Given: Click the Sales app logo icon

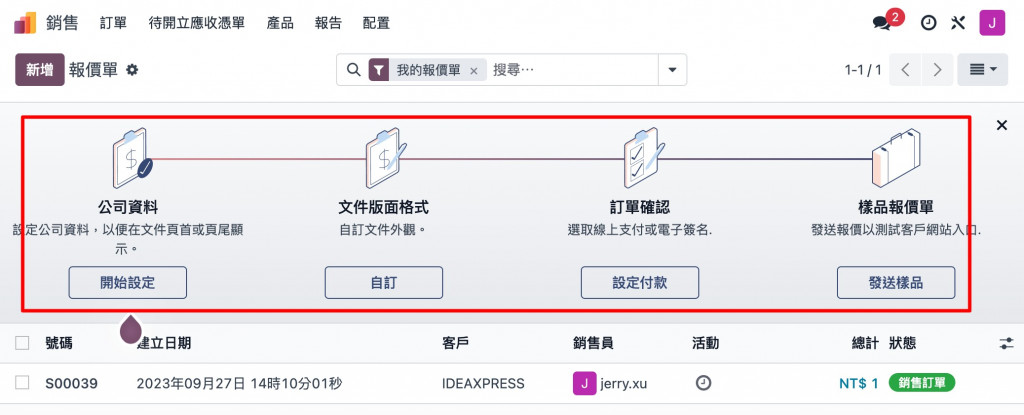Looking at the screenshot, I should 25,23.
